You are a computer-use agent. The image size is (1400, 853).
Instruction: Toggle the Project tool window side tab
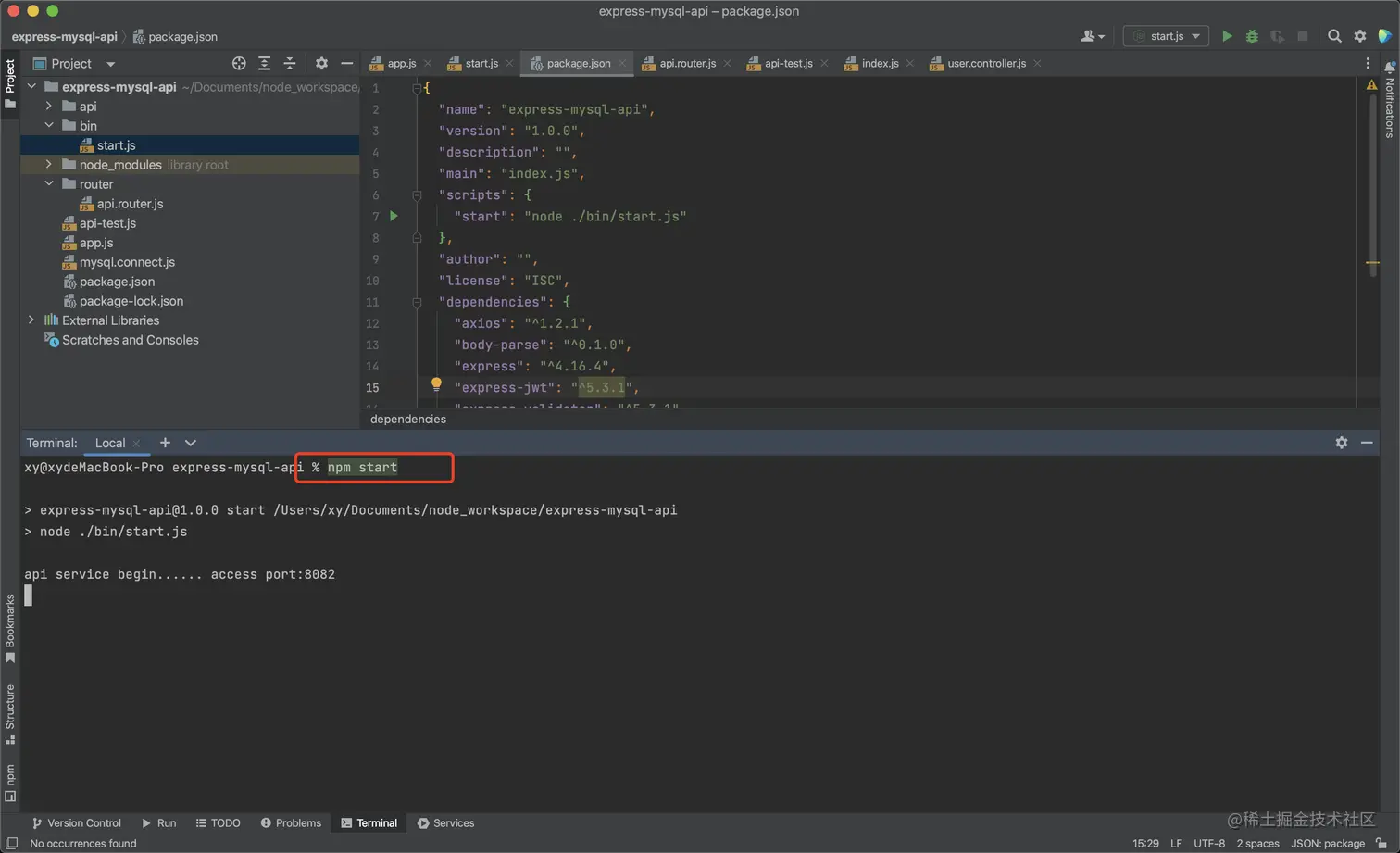click(x=10, y=83)
